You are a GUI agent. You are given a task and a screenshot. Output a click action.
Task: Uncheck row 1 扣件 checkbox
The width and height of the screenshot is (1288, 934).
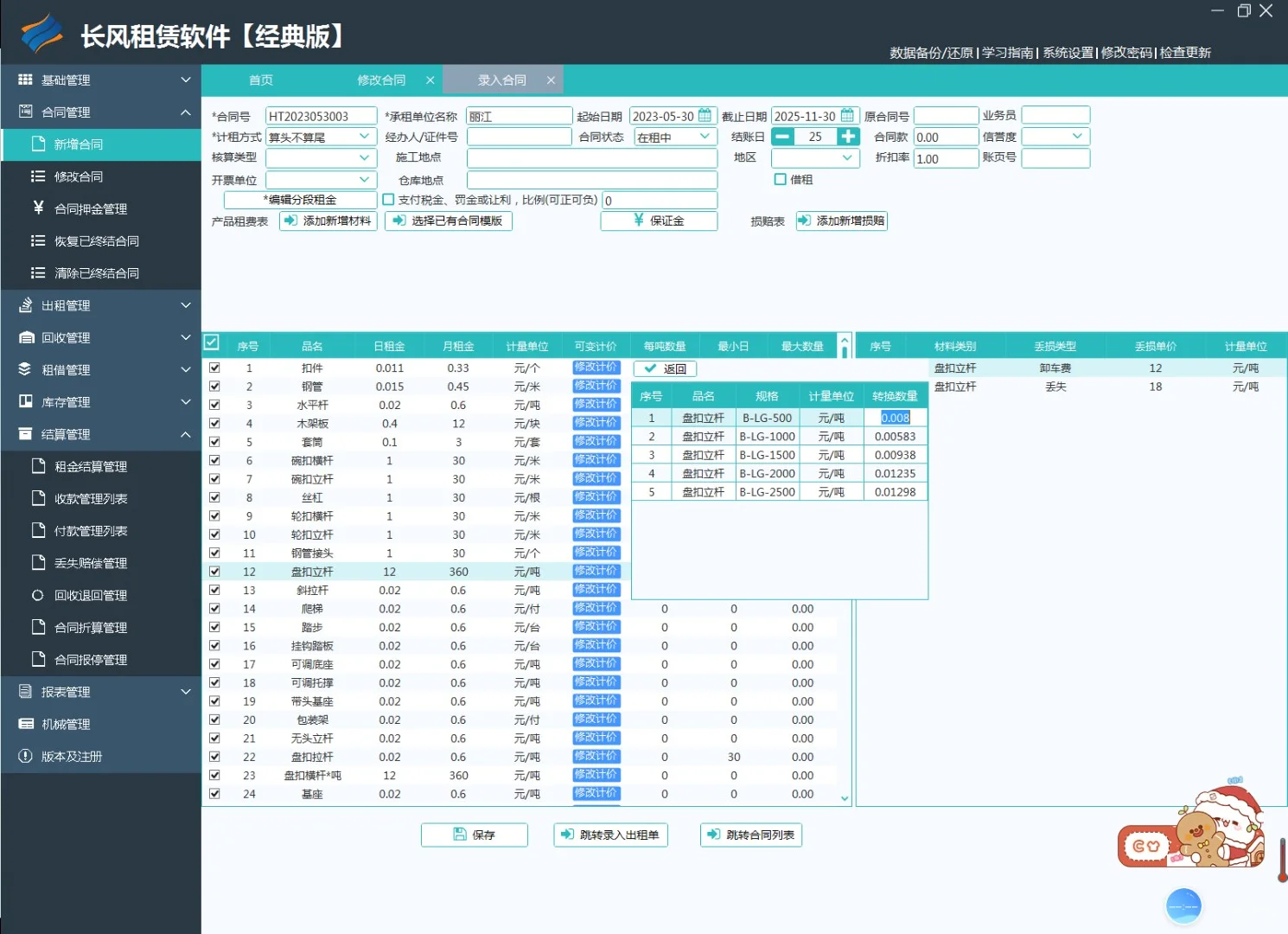(214, 368)
